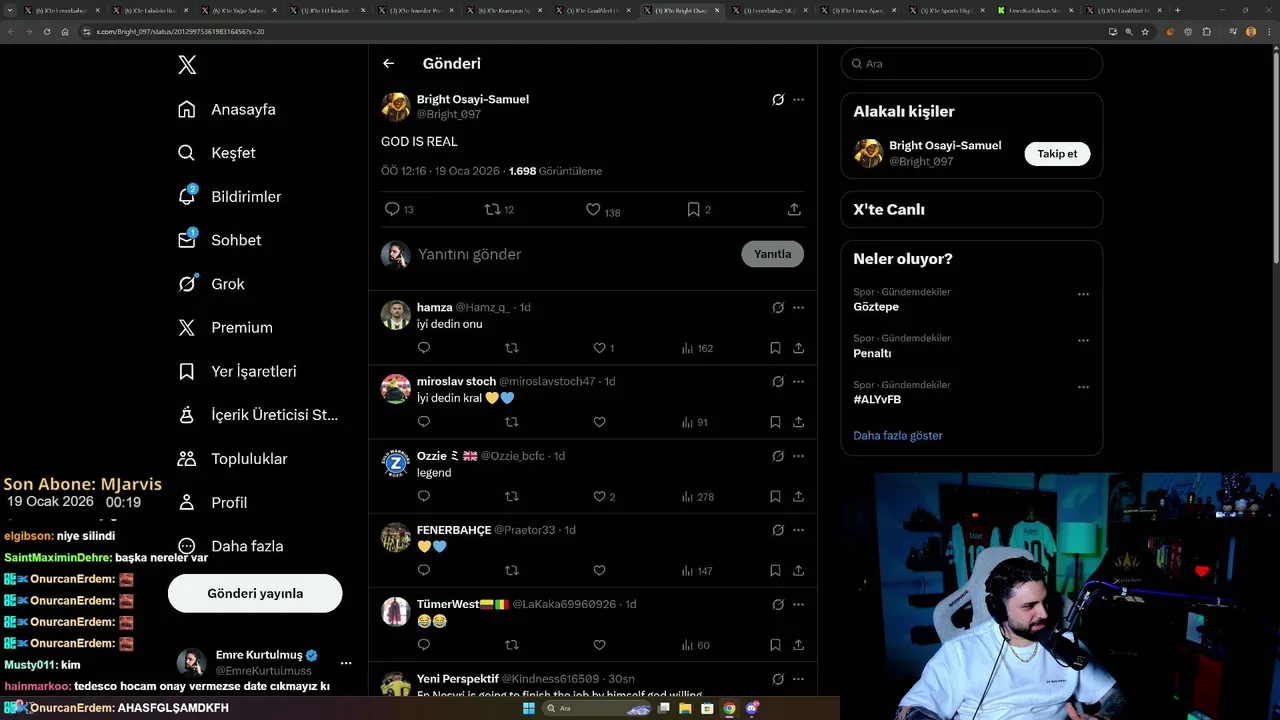
Task: Share TümerWest's reply
Action: pyautogui.click(x=798, y=645)
